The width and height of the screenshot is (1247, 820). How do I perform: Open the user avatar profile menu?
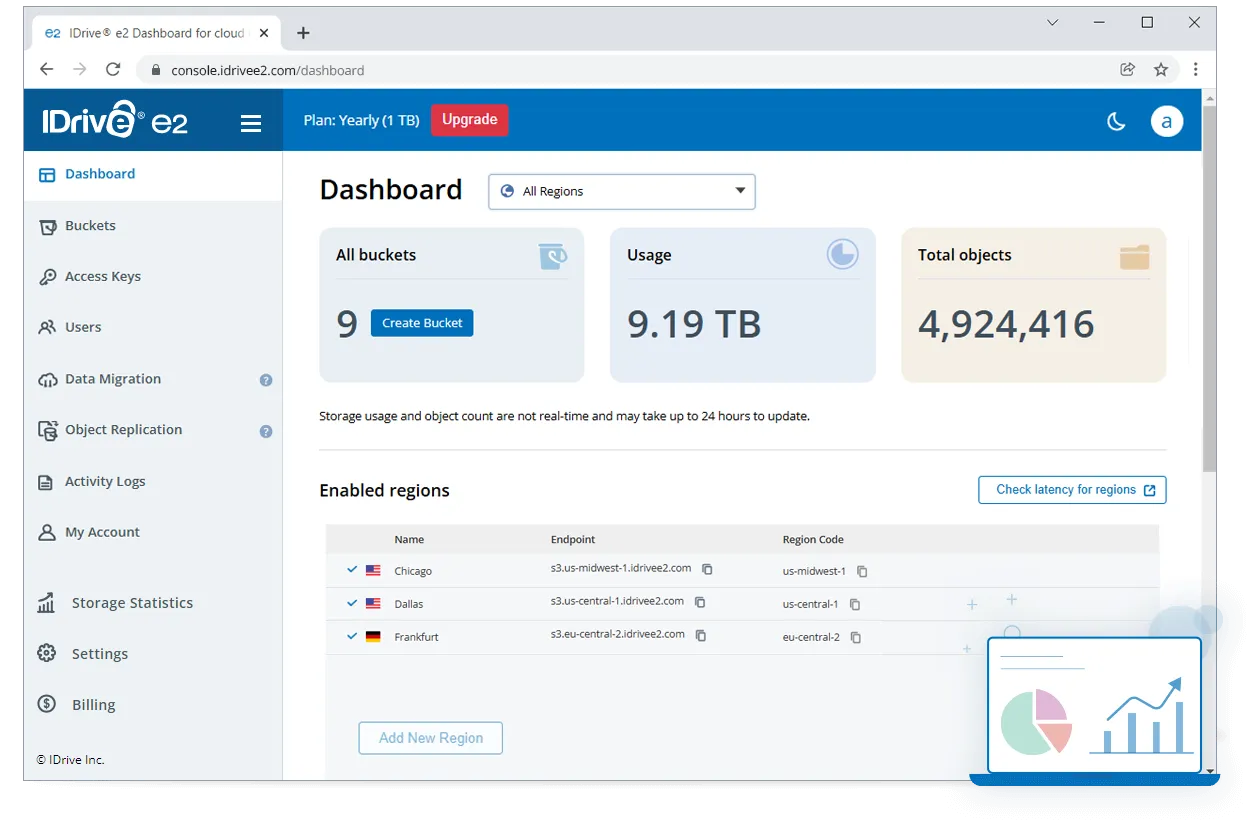[x=1166, y=121]
